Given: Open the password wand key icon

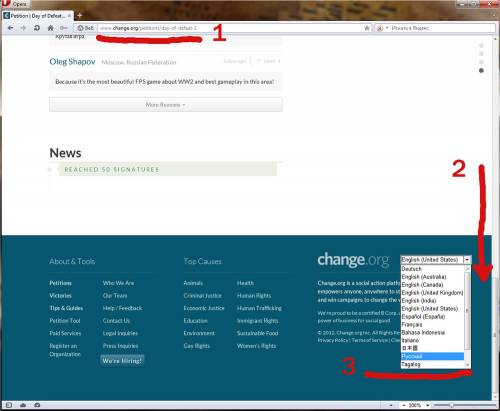Looking at the screenshot, I should coord(64,28).
